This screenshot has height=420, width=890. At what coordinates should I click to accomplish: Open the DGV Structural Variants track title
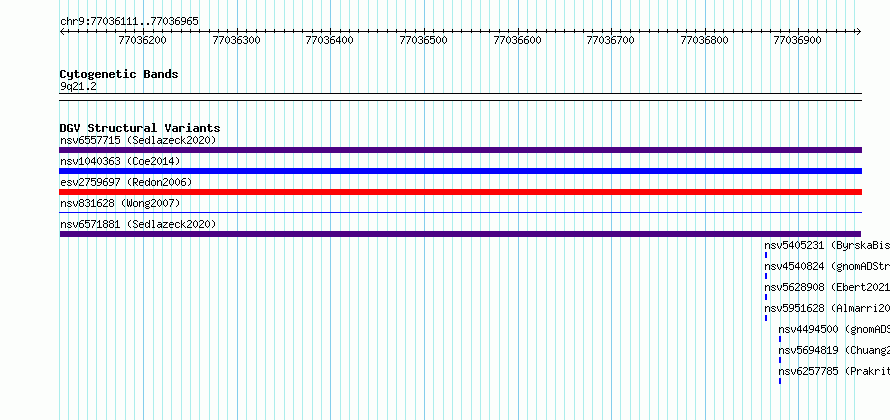[x=140, y=128]
